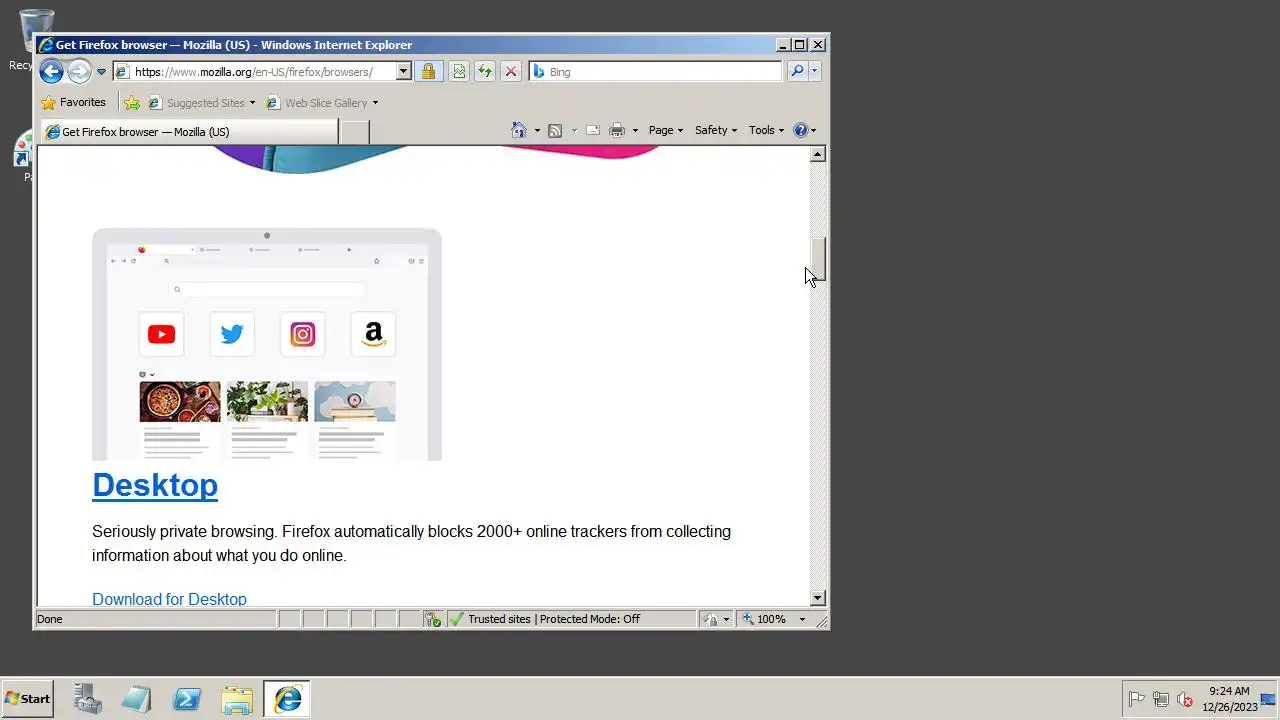1280x720 pixels.
Task: Open the privacy report status dropdown
Action: (716, 619)
